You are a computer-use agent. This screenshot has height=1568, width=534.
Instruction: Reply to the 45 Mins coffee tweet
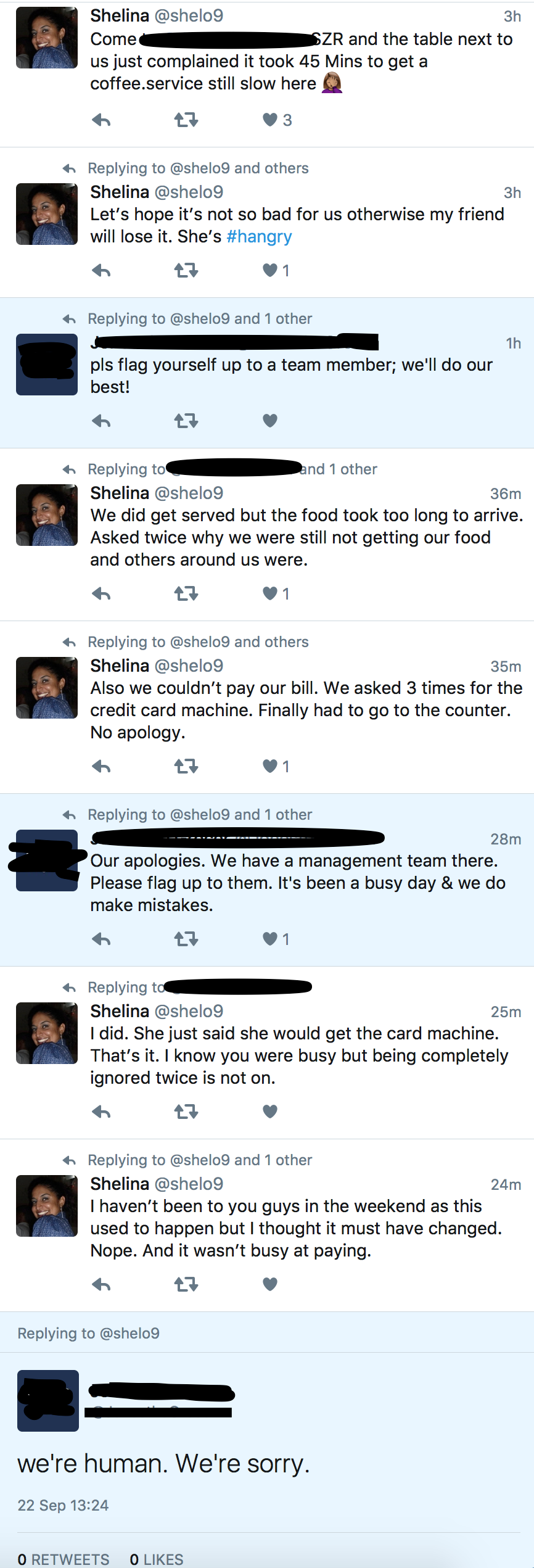click(101, 120)
